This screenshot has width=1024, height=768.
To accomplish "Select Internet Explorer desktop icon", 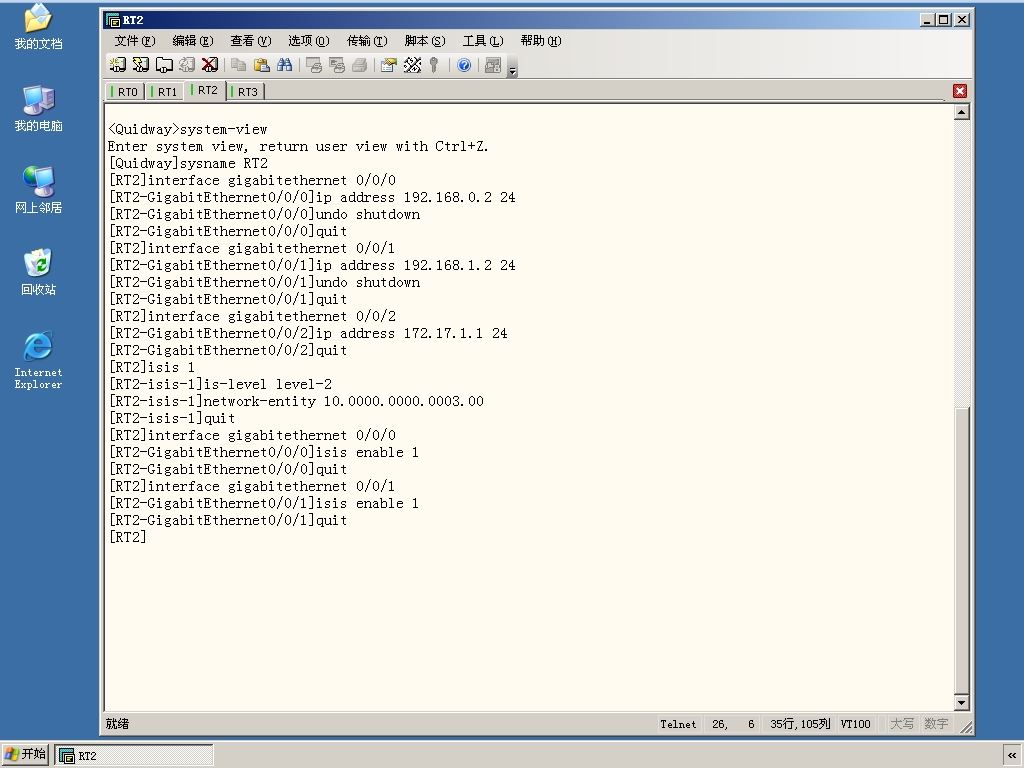I will click(x=39, y=361).
